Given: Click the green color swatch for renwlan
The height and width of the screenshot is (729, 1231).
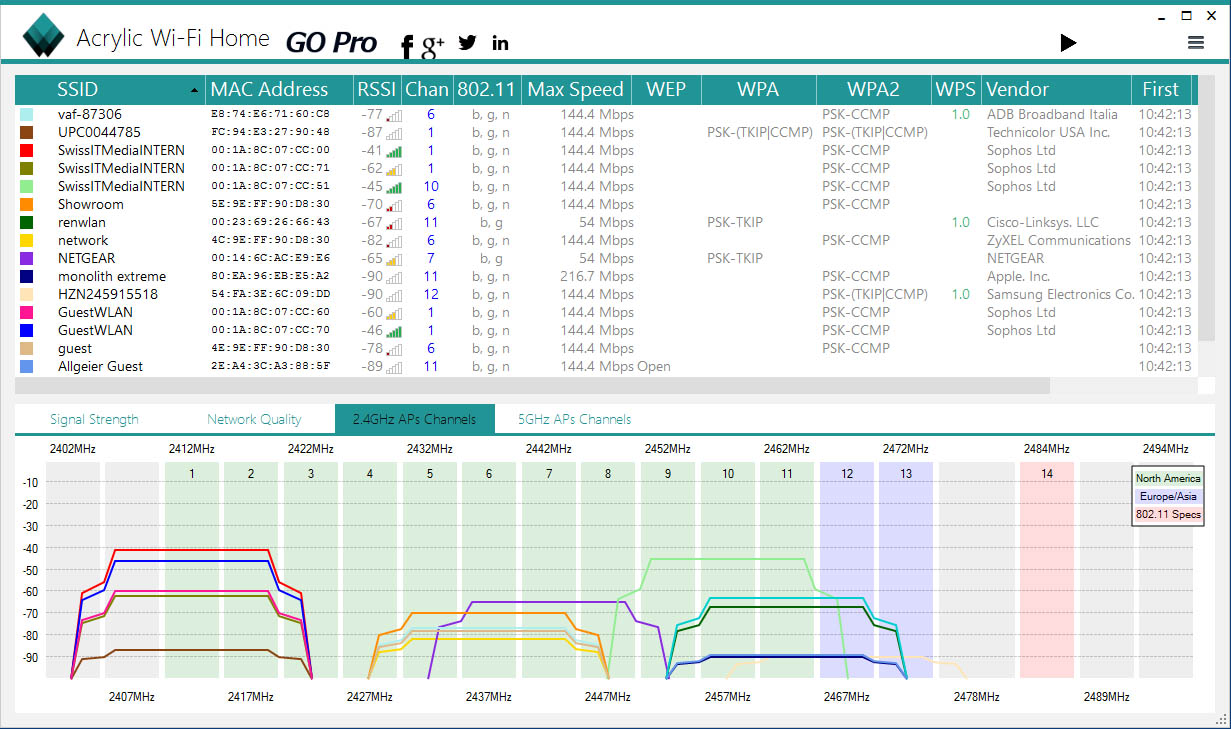Looking at the screenshot, I should [26, 223].
